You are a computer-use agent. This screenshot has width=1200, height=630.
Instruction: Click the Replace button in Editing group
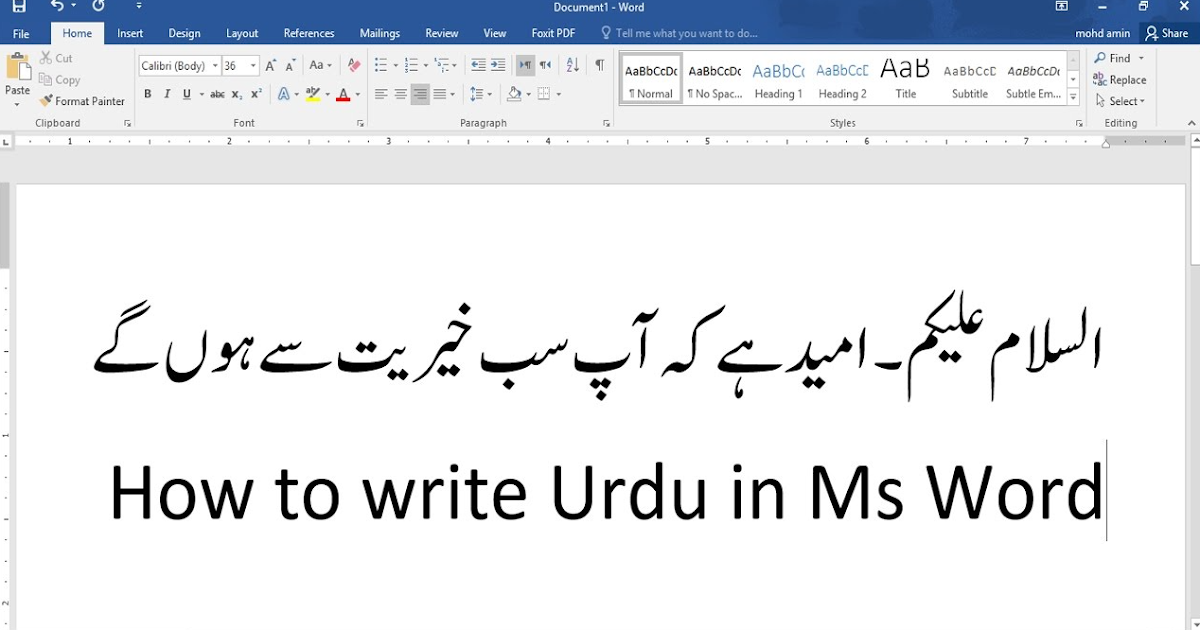tap(1120, 80)
